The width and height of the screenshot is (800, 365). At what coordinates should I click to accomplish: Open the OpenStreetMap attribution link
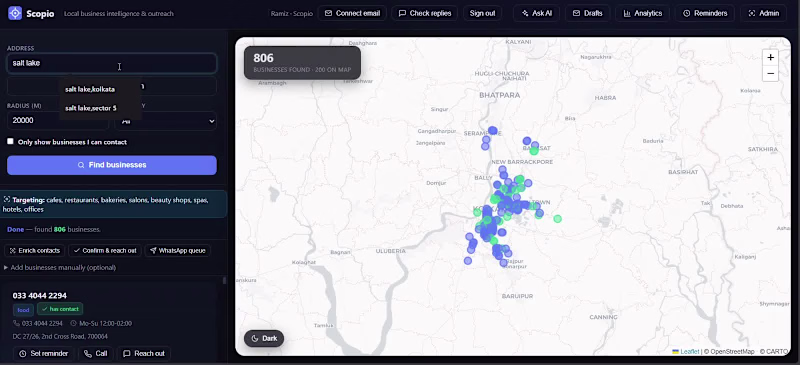[x=731, y=352]
